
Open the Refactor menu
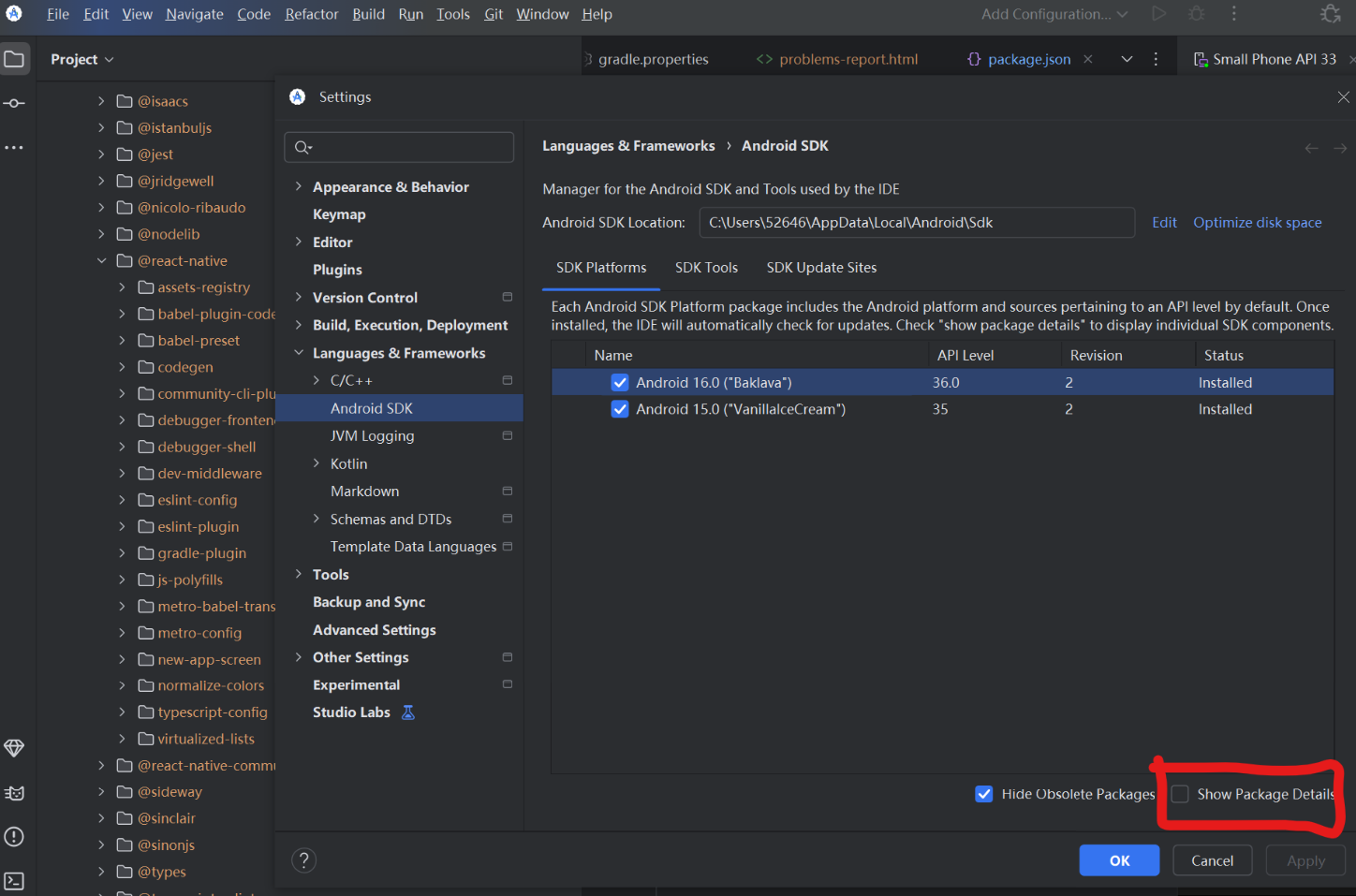tap(312, 14)
